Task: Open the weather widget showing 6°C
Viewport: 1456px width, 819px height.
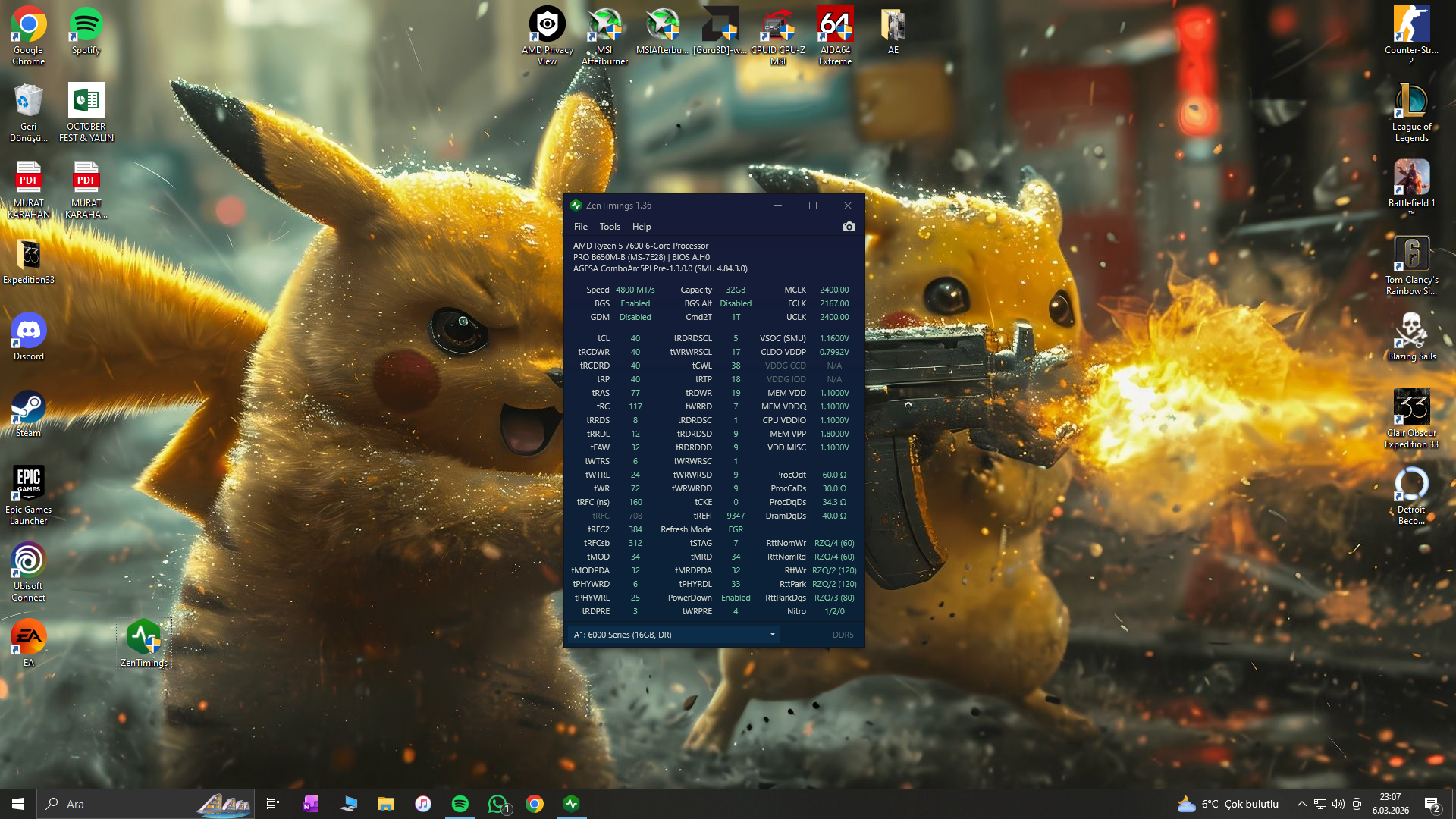Action: pyautogui.click(x=1228, y=804)
